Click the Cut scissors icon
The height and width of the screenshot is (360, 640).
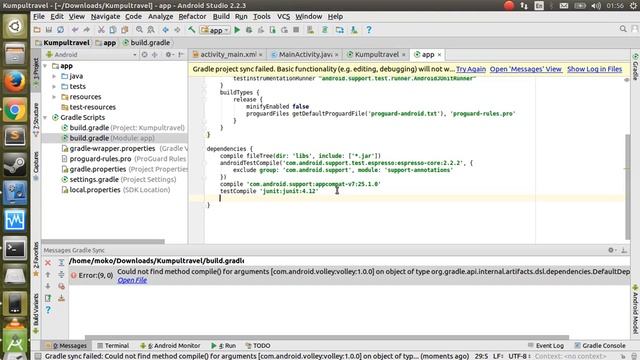point(101,30)
